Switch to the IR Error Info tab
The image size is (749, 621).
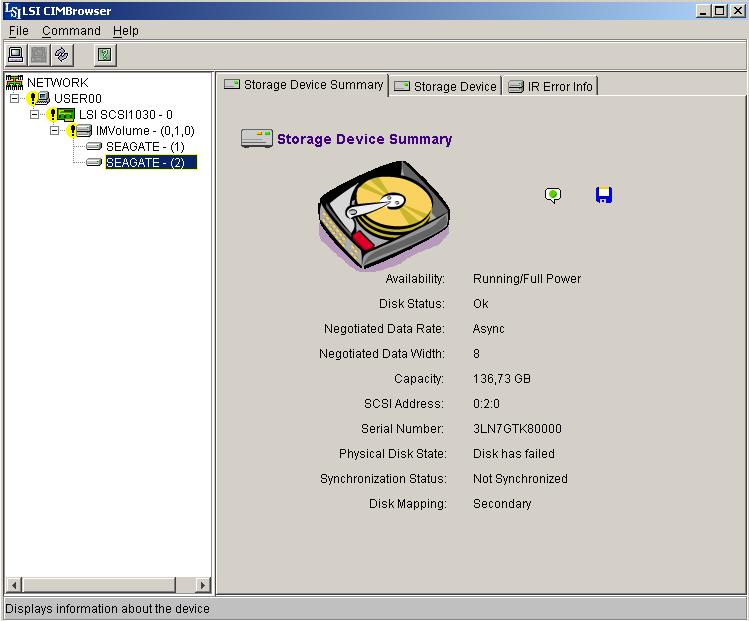[551, 87]
